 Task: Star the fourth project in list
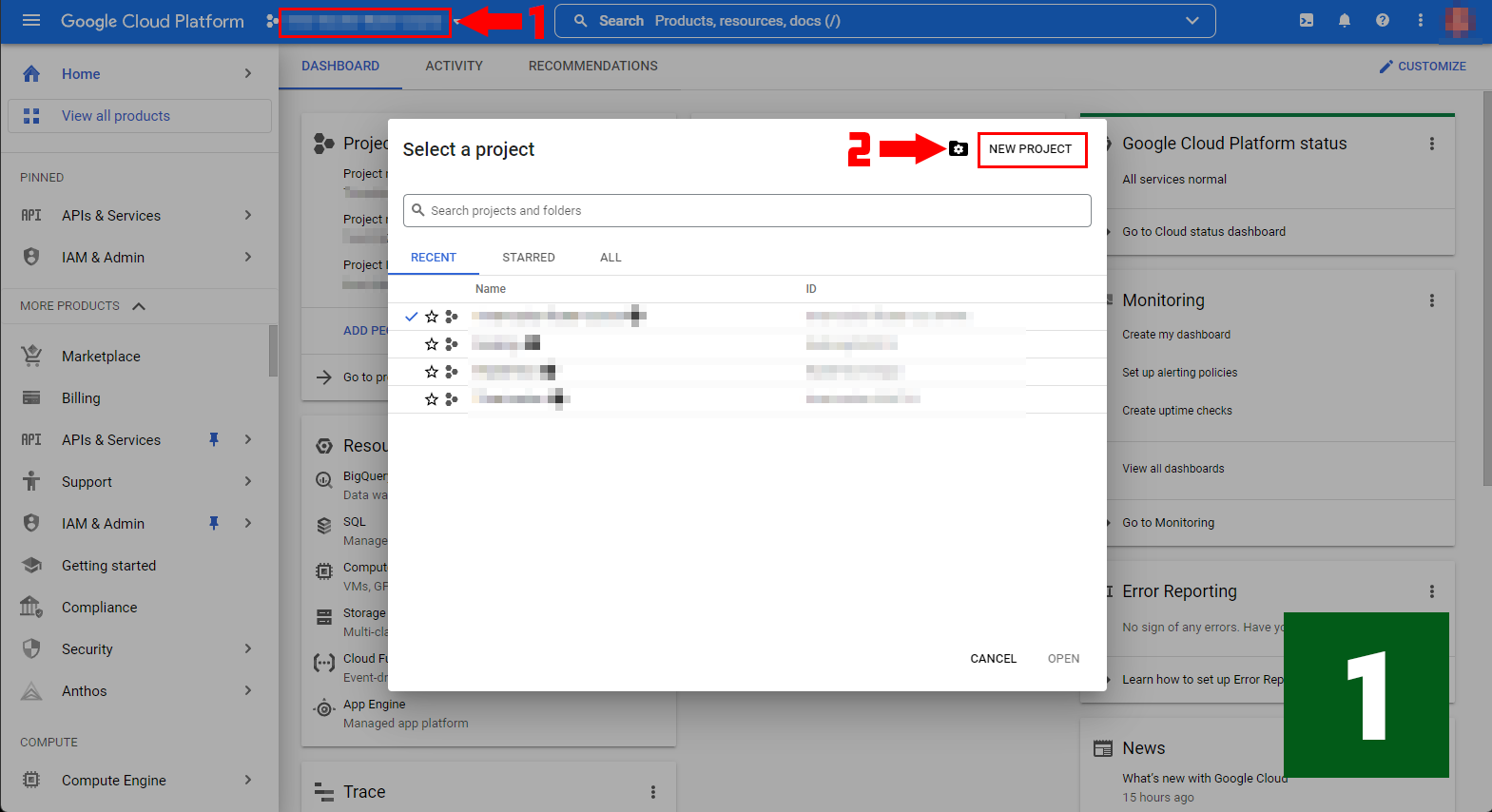coord(432,399)
